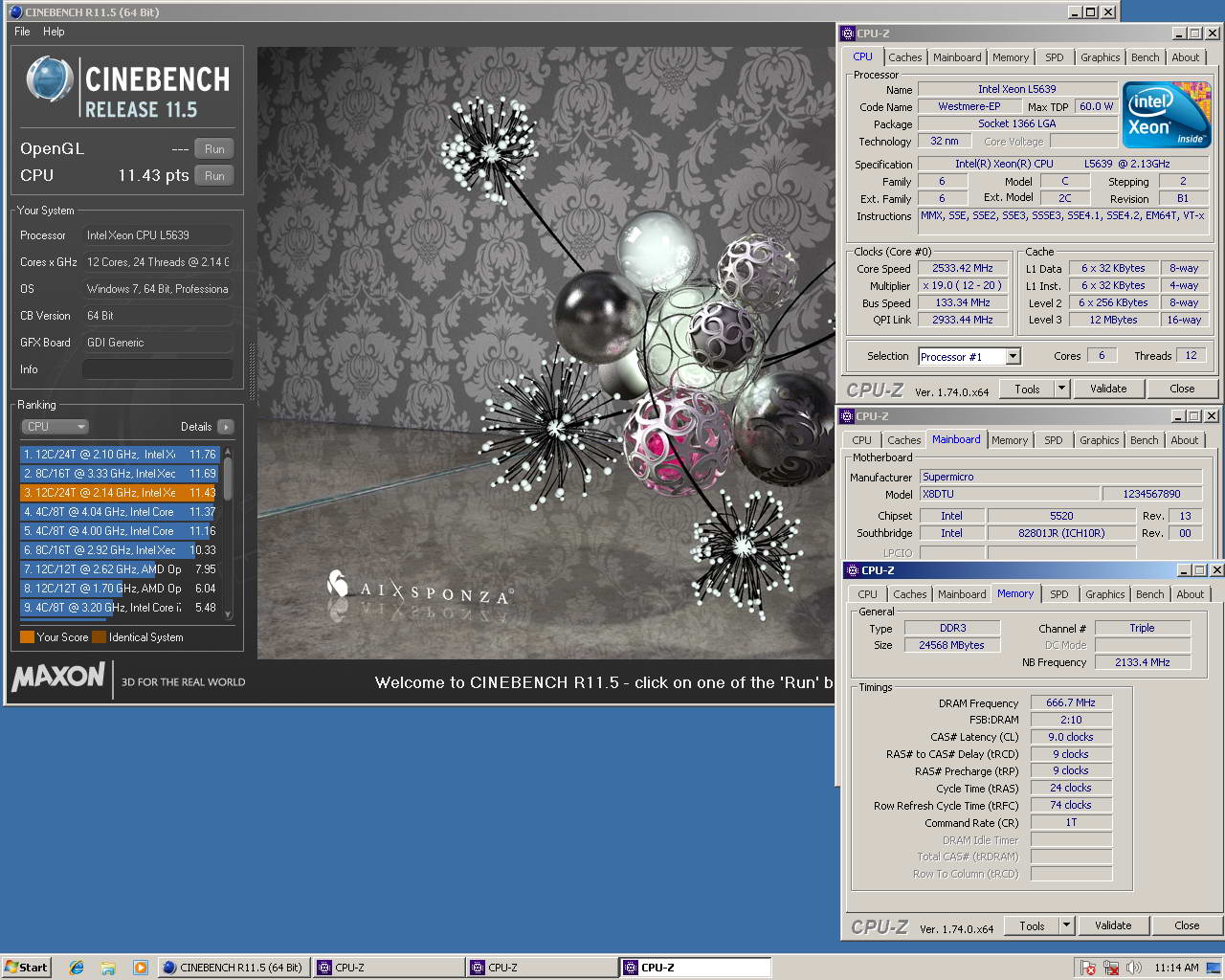Open the Processor #1 selection dropdown
Viewport: 1225px width, 980px height.
coord(969,357)
